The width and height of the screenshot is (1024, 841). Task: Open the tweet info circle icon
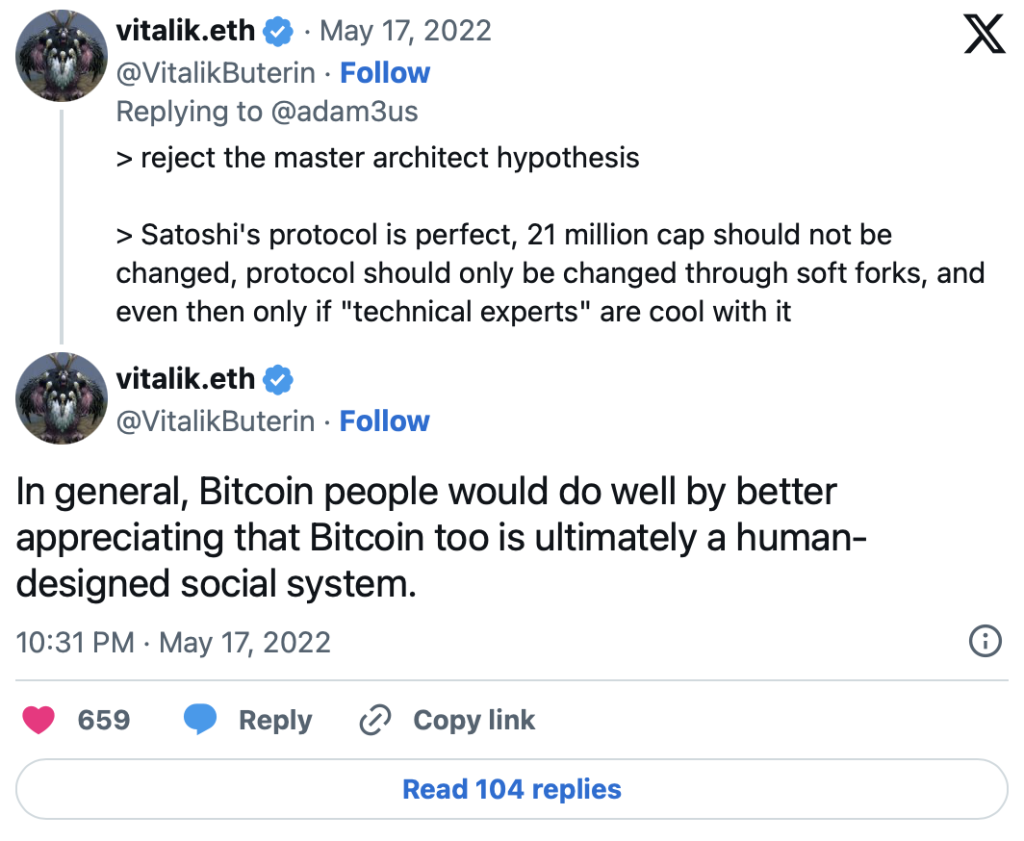[x=985, y=641]
